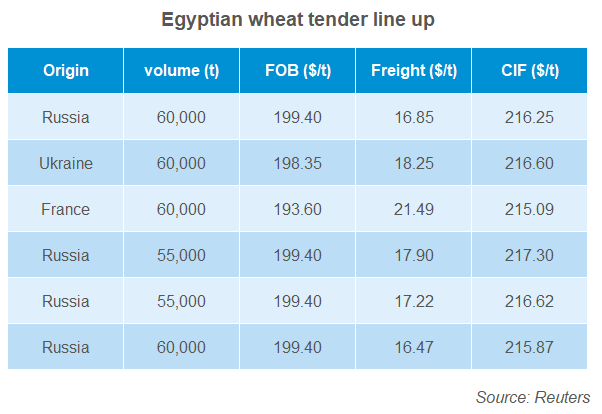The height and width of the screenshot is (414, 602).
Task: Select the Freight ($/t) header cell
Action: [x=414, y=70]
